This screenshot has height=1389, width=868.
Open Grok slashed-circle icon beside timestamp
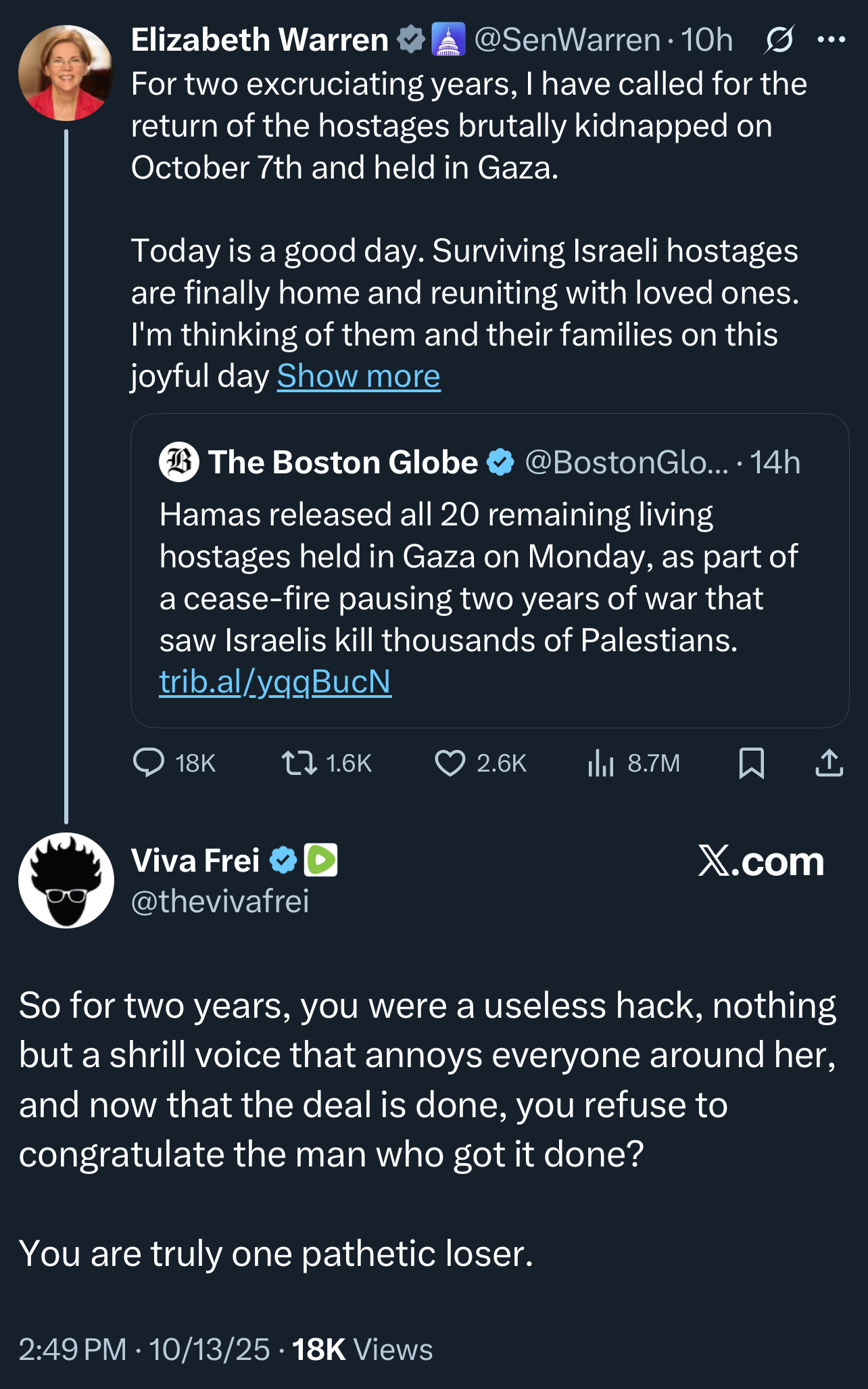click(x=779, y=41)
